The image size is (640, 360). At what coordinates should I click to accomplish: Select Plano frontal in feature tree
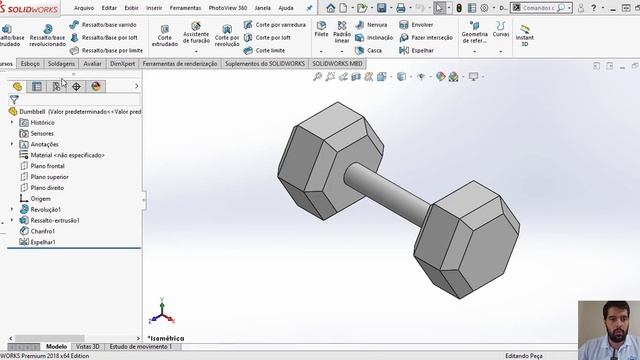coord(42,166)
